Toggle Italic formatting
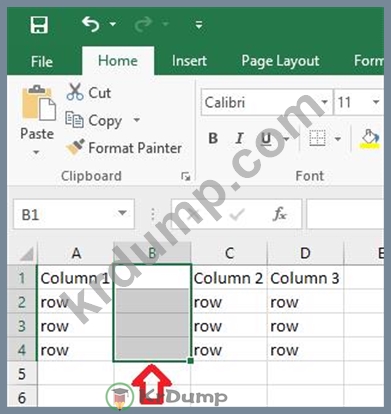Screen dimensions: 391x414 (239, 138)
